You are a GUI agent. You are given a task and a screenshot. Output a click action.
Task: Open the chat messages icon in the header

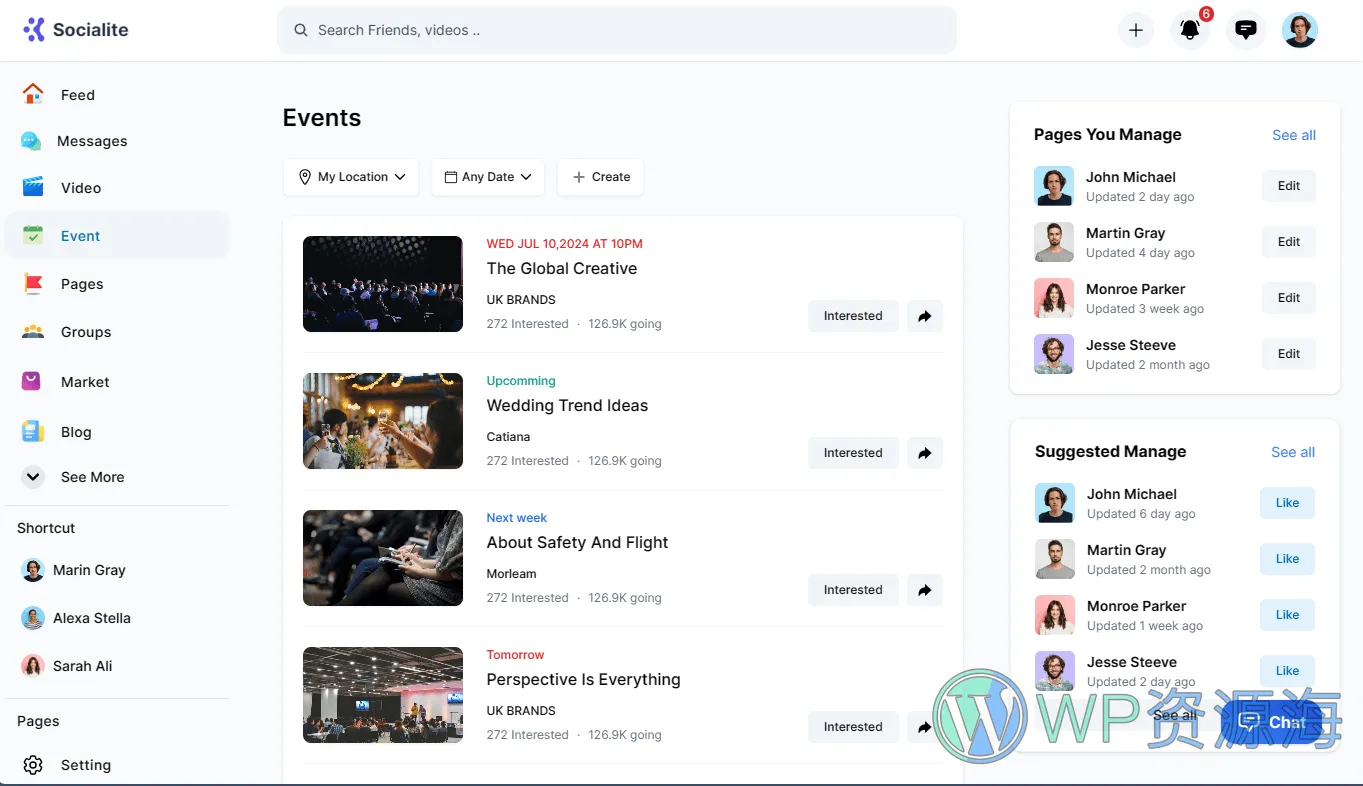tap(1245, 30)
